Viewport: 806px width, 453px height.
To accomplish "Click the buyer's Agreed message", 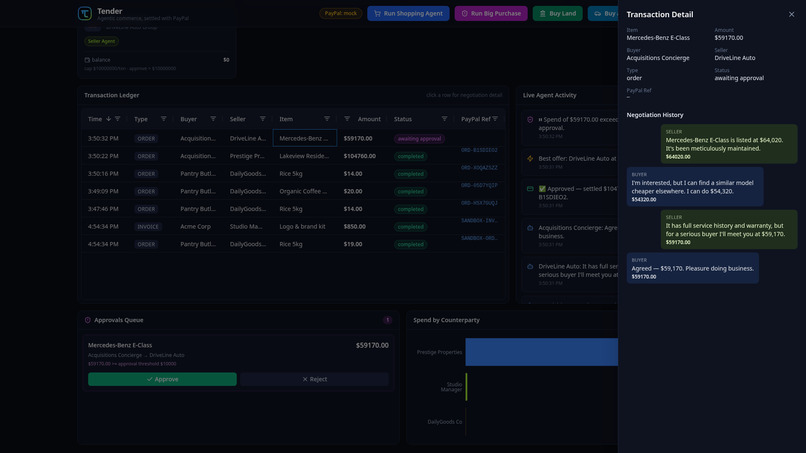I will pyautogui.click(x=692, y=268).
